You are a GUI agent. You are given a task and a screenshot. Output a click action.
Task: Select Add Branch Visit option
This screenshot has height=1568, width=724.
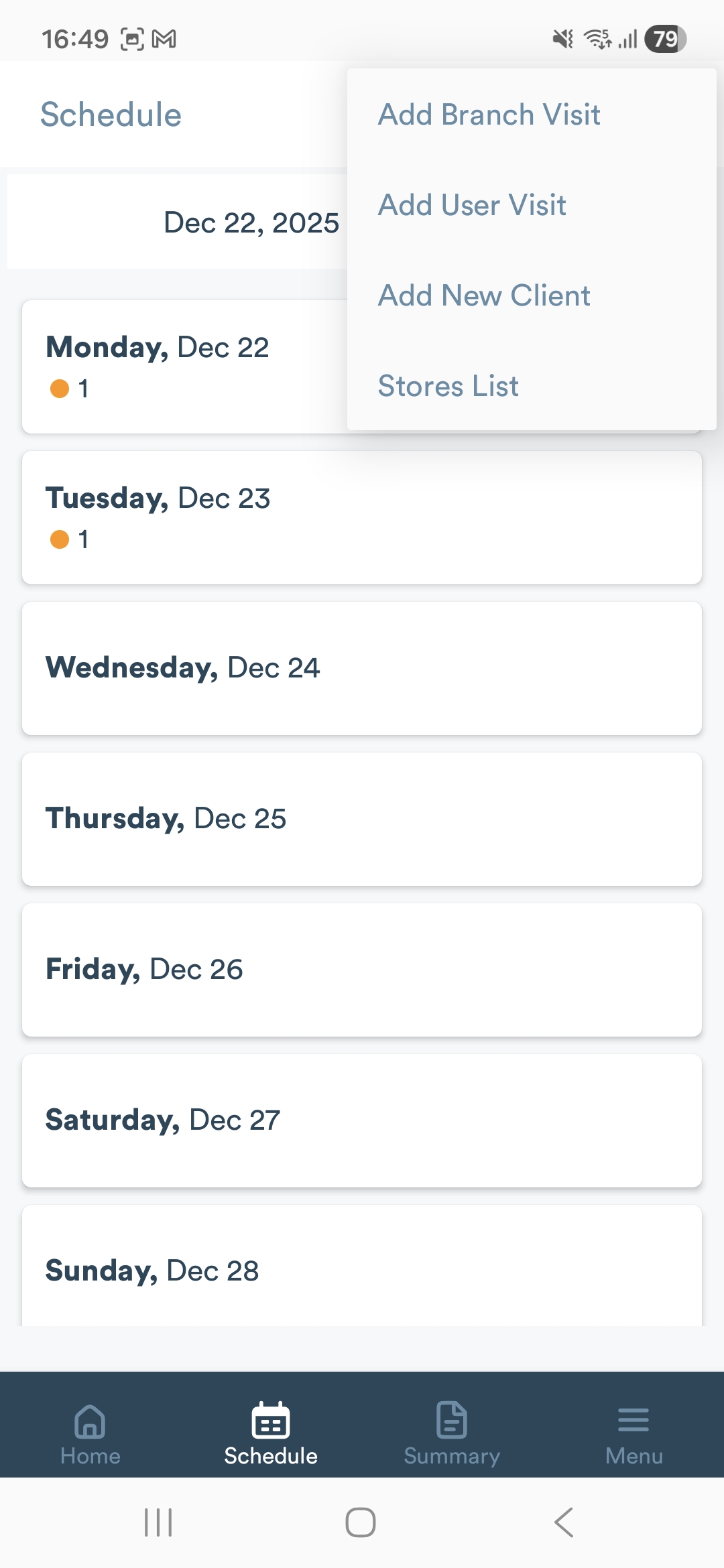pyautogui.click(x=489, y=115)
